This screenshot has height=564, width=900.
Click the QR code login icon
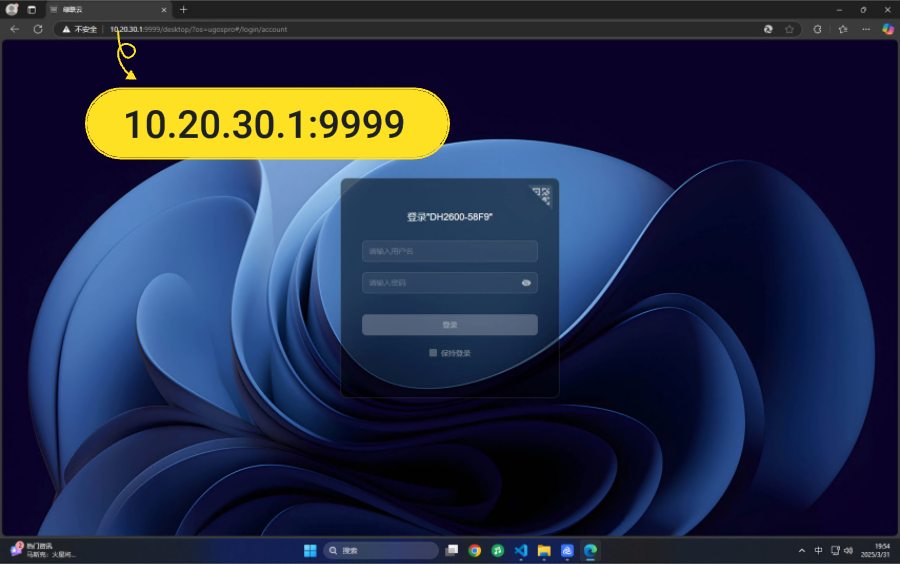coord(542,196)
